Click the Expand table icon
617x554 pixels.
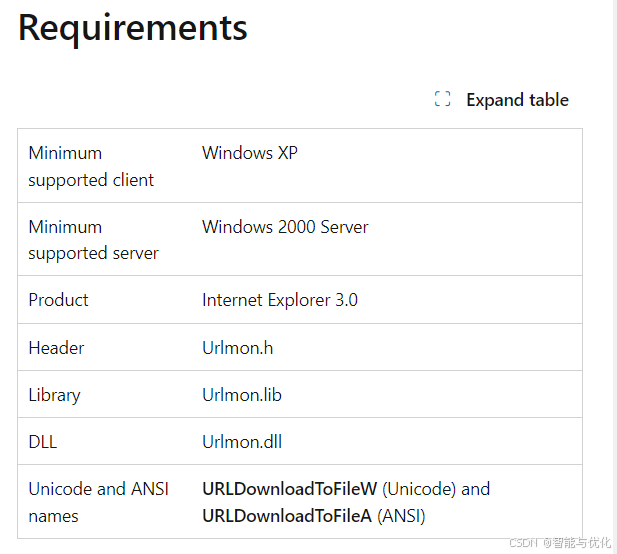(442, 99)
